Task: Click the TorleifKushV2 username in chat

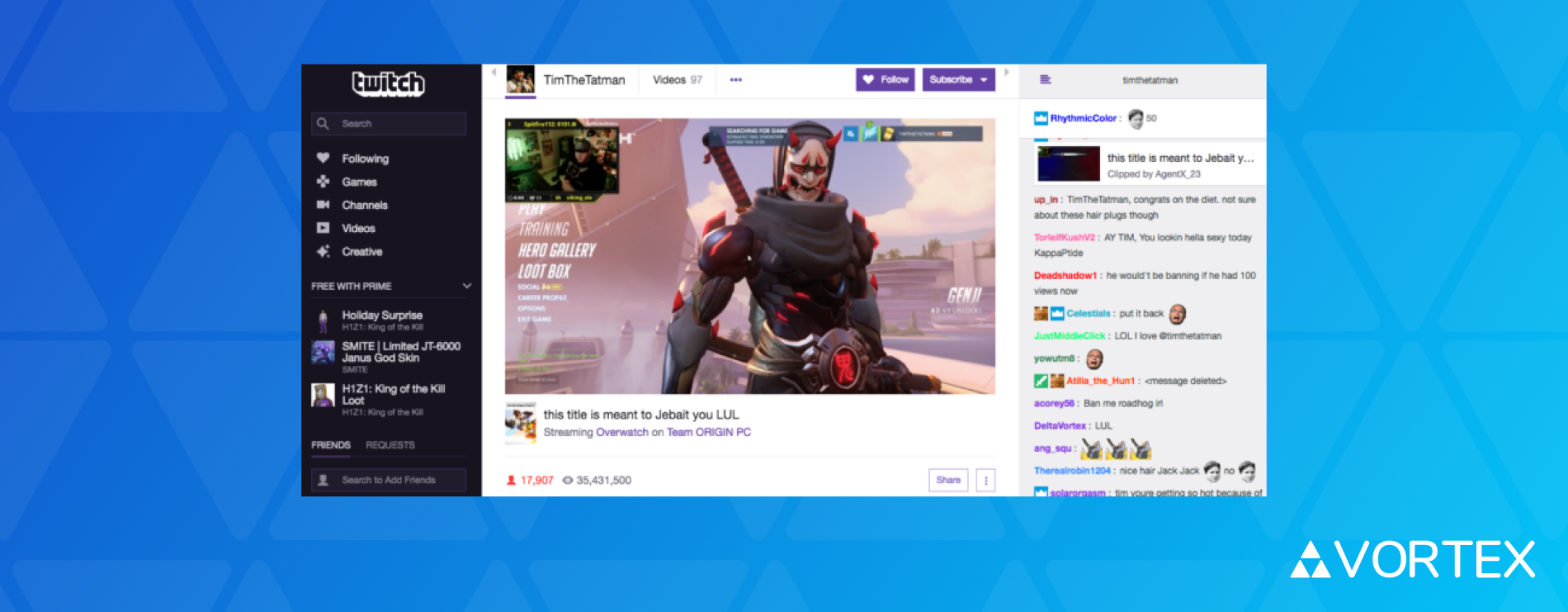Action: click(1065, 238)
